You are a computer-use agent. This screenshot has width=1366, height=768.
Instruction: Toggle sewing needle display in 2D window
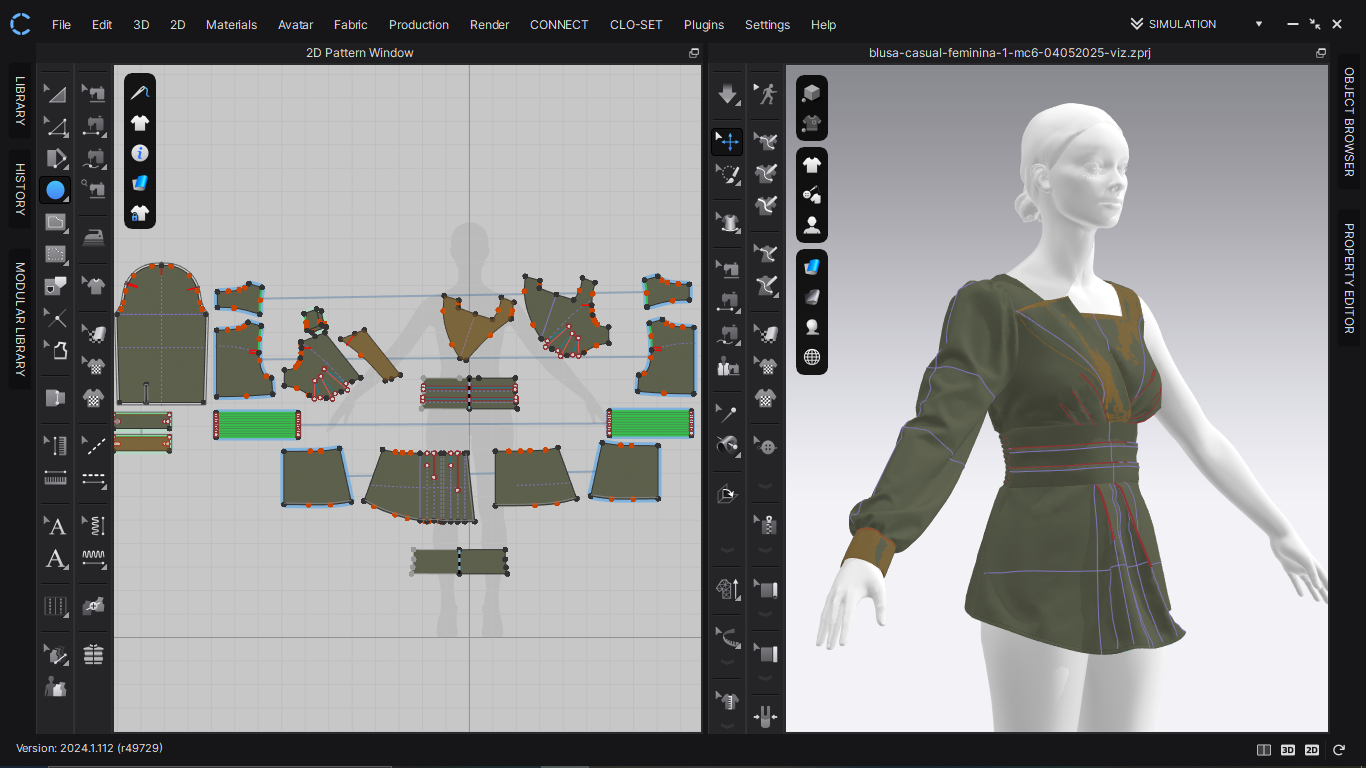tap(140, 93)
